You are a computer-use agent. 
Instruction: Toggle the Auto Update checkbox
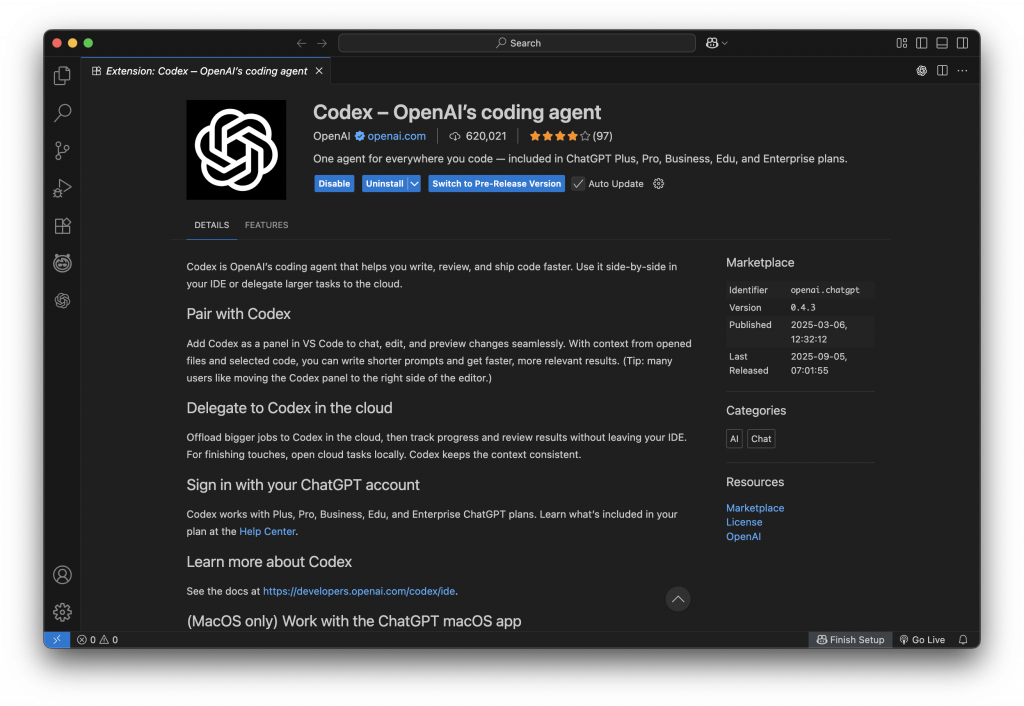[x=578, y=184]
